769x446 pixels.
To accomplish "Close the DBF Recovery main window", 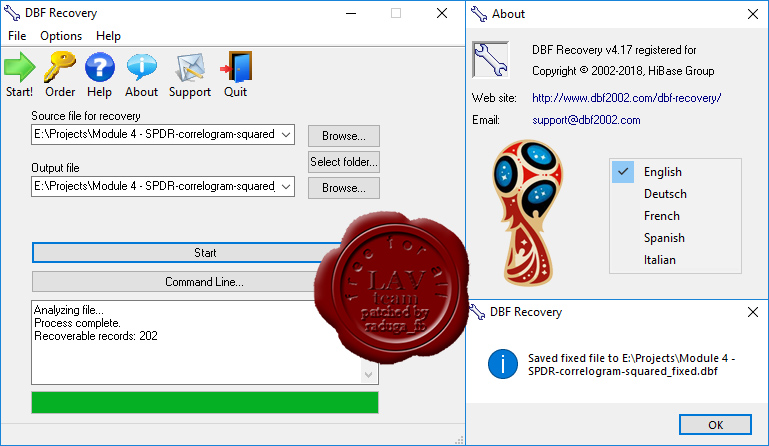I will pyautogui.click(x=442, y=13).
